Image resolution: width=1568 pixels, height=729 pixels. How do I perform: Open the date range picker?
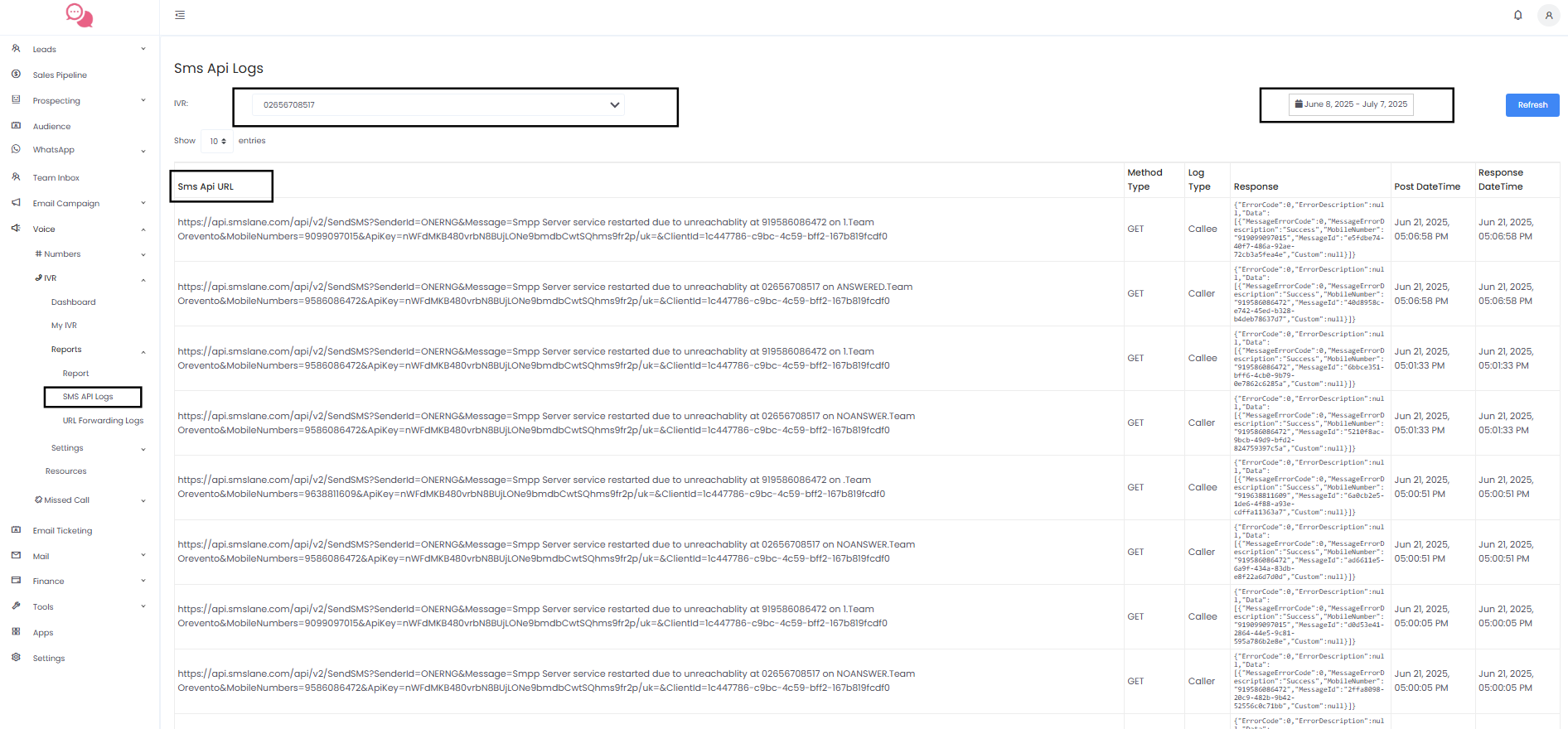point(1351,104)
